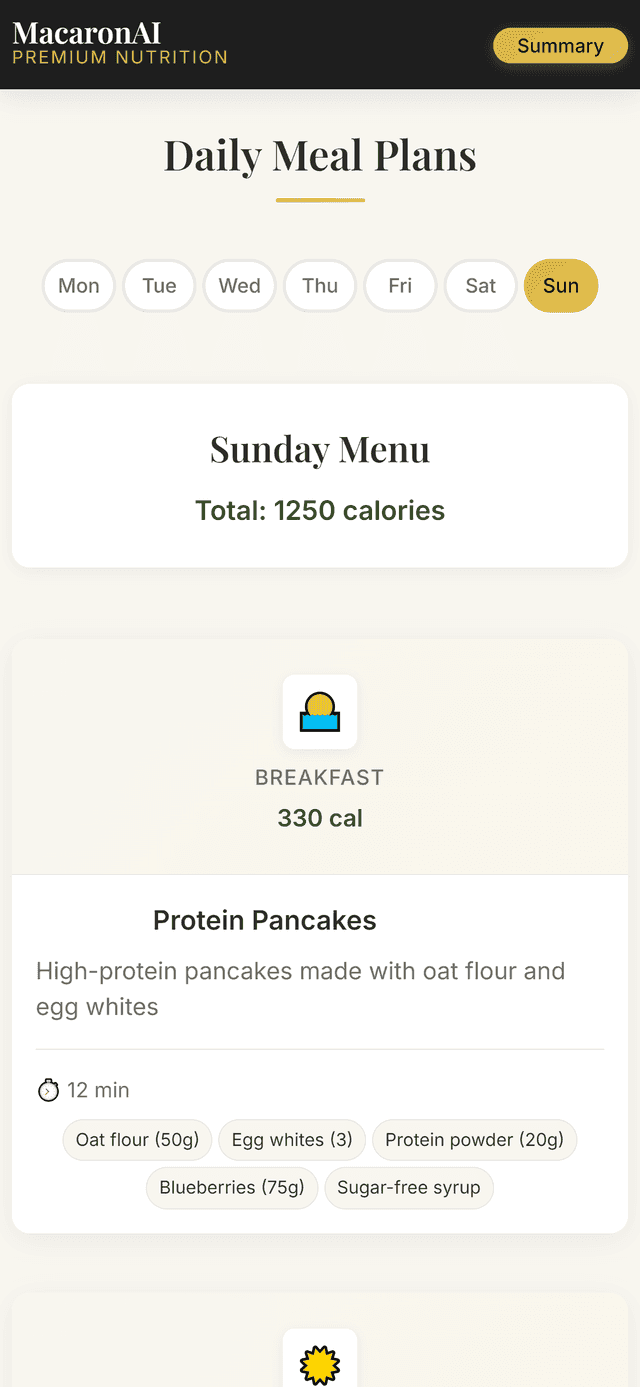The width and height of the screenshot is (640, 1387).
Task: Open the Summary panel
Action: tap(559, 45)
